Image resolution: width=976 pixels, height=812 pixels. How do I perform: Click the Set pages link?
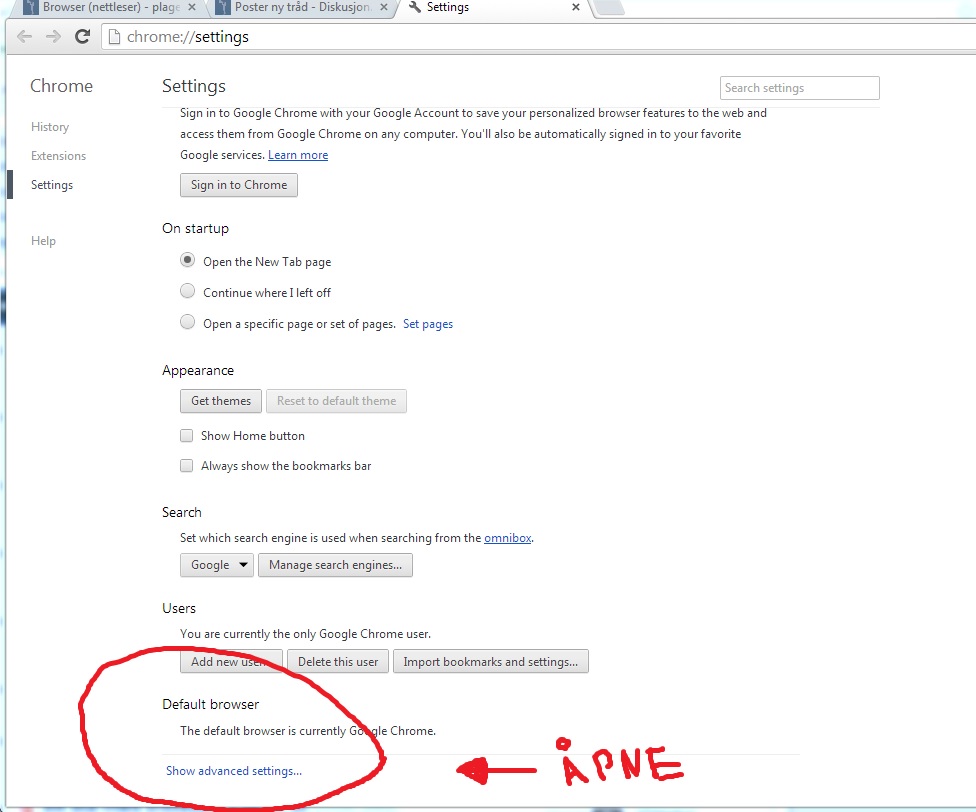point(428,324)
